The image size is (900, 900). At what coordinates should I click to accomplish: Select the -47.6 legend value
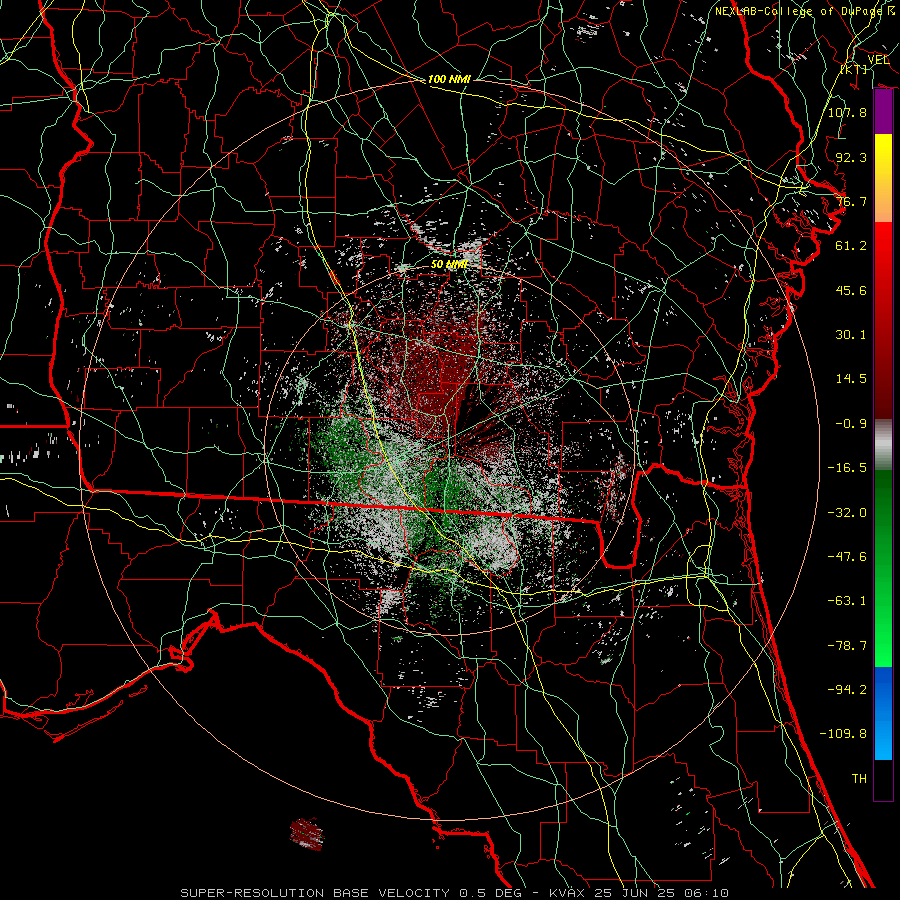click(847, 556)
